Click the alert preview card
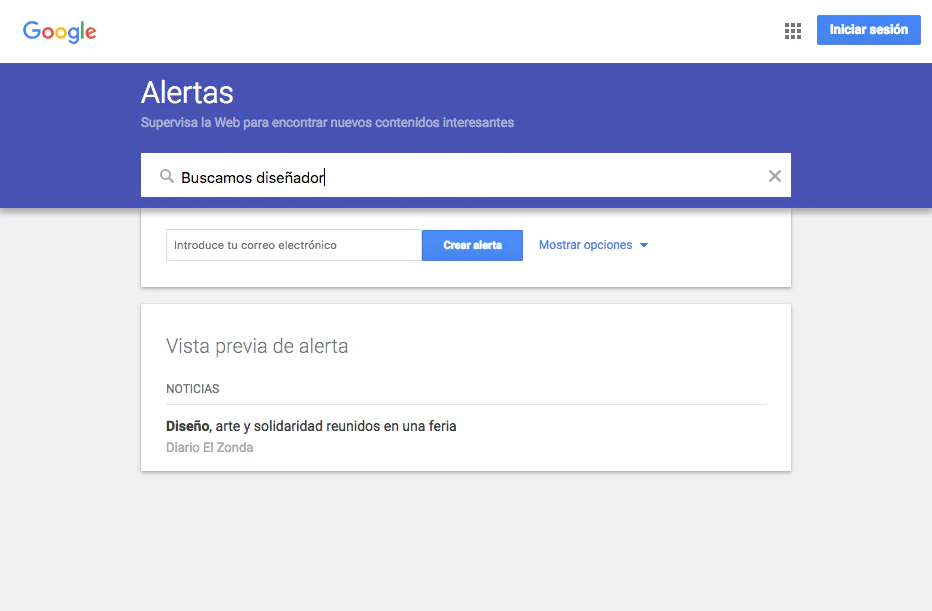932x611 pixels. click(x=466, y=387)
